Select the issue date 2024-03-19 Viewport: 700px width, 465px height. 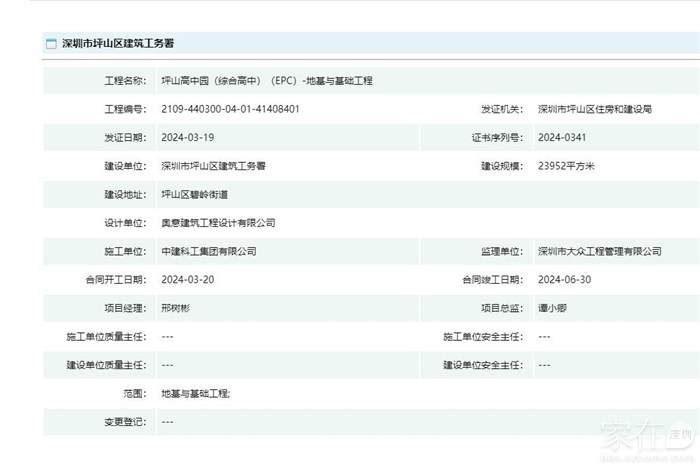(x=187, y=138)
